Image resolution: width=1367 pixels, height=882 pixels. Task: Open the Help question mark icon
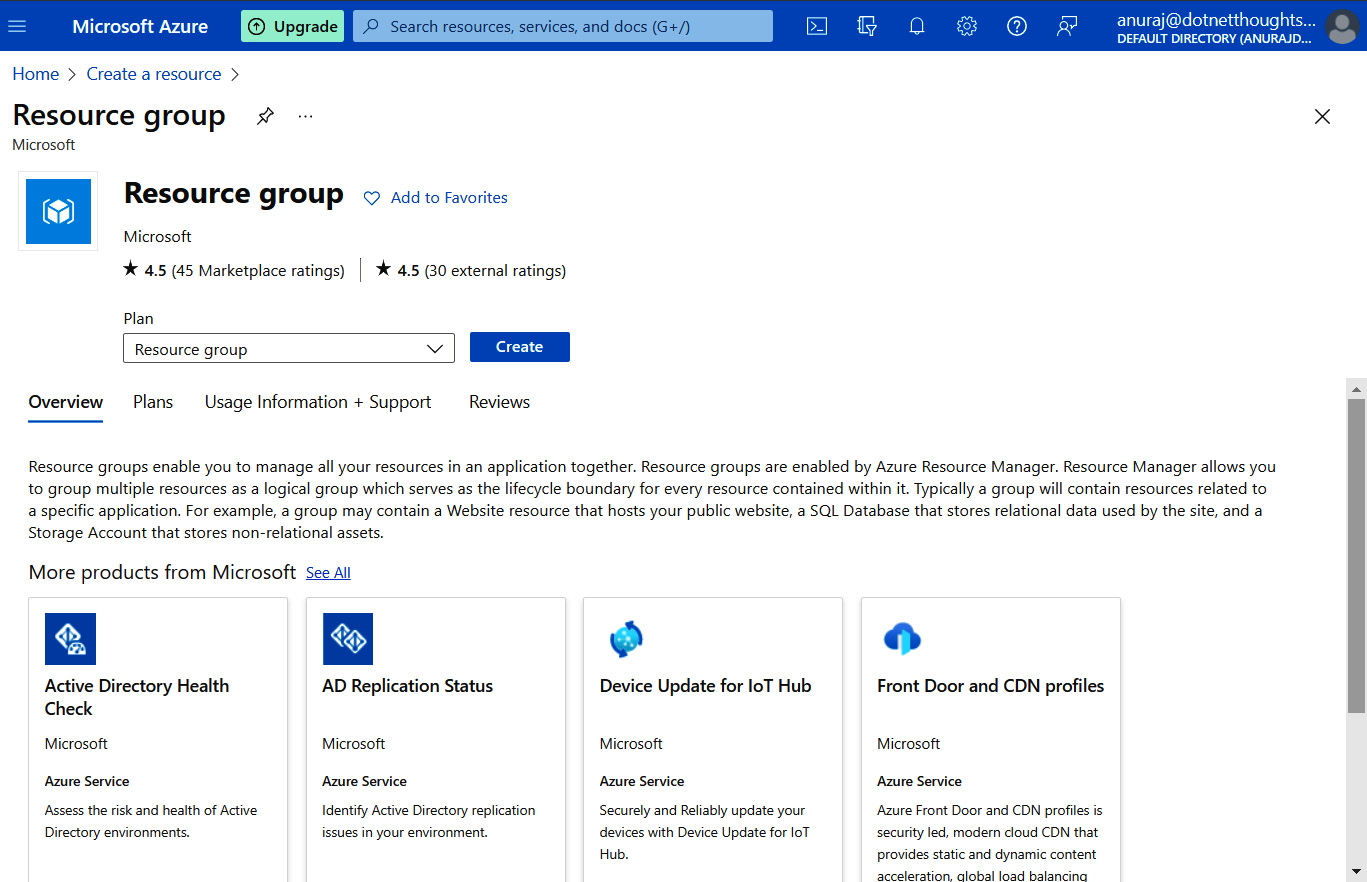(x=1017, y=26)
